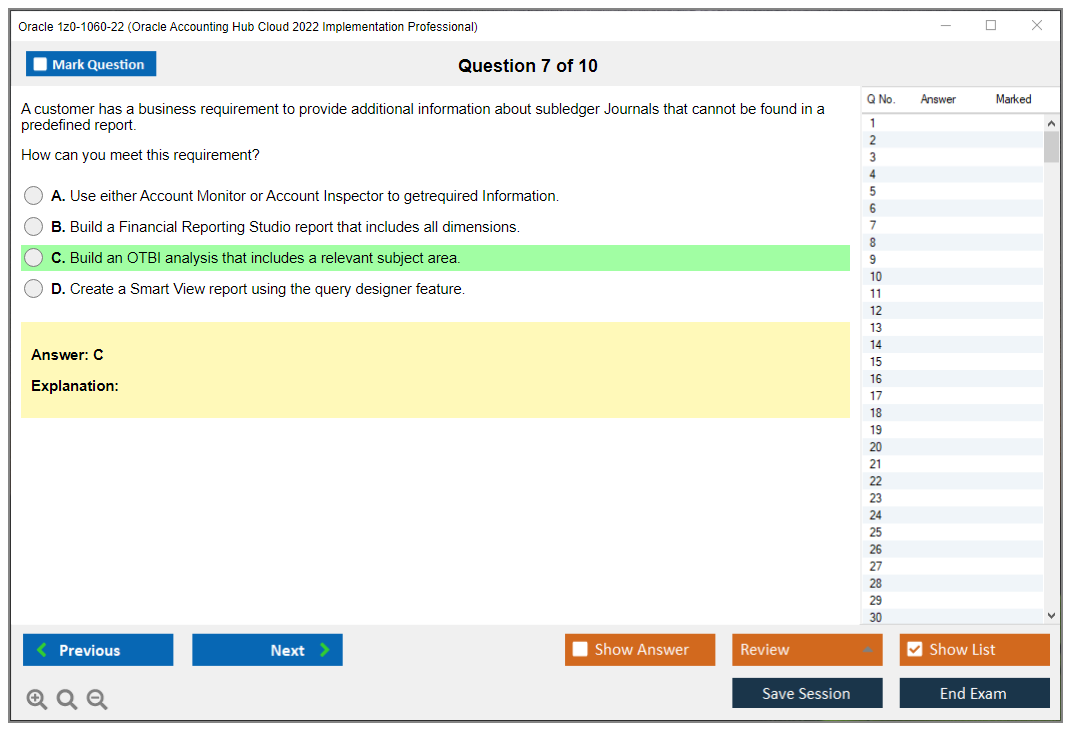
Task: Go to the Next question
Action: tap(267, 650)
